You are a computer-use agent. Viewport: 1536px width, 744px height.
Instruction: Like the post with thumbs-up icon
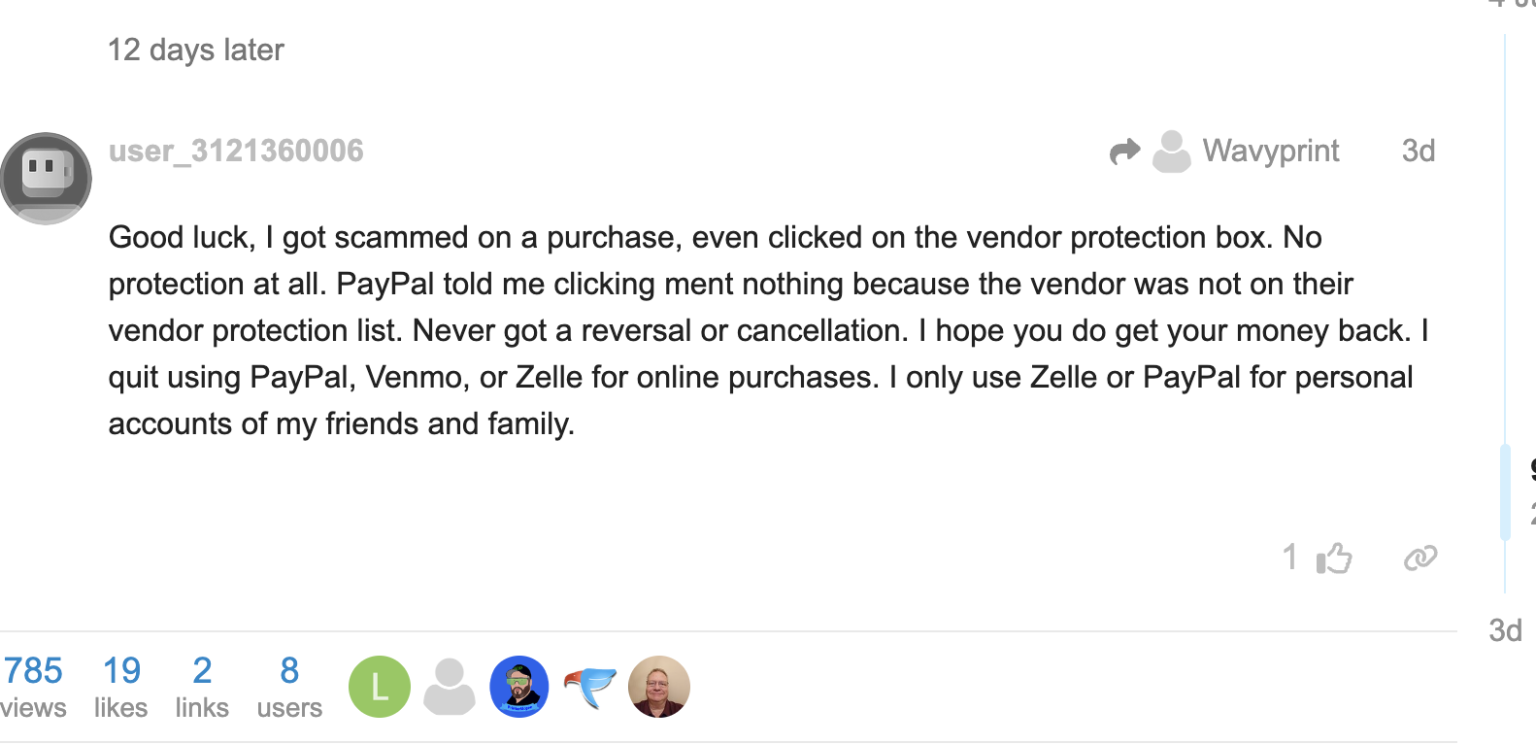point(1334,558)
